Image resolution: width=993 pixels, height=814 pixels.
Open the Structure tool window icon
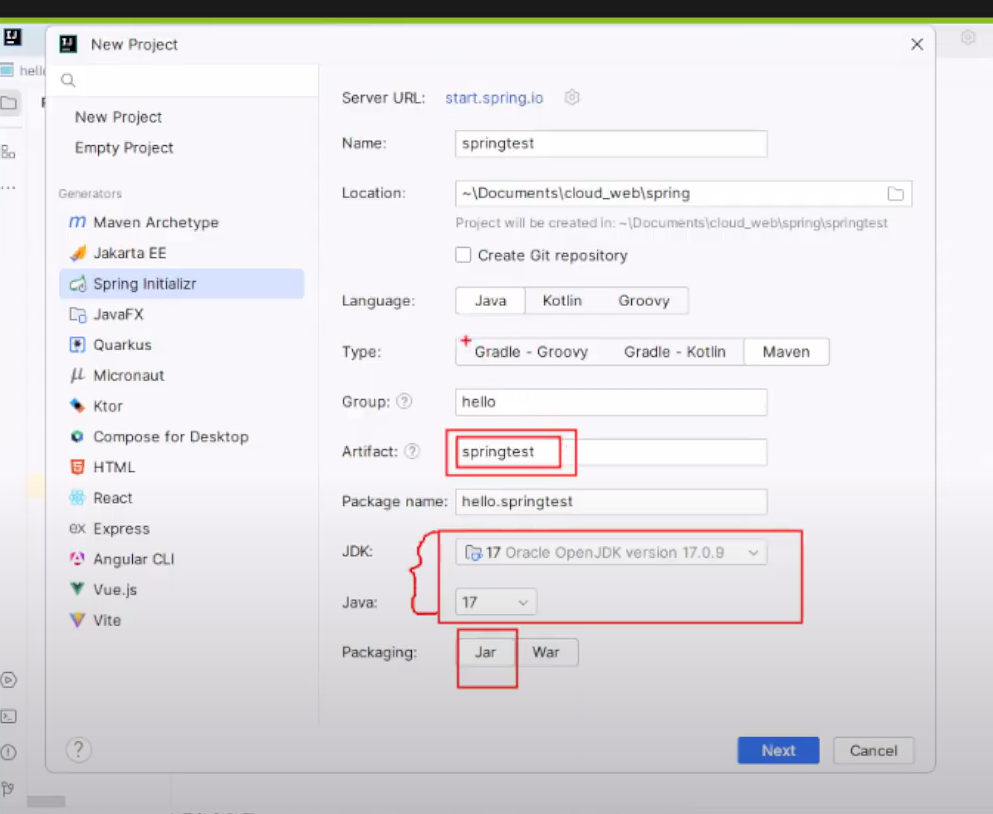8,152
